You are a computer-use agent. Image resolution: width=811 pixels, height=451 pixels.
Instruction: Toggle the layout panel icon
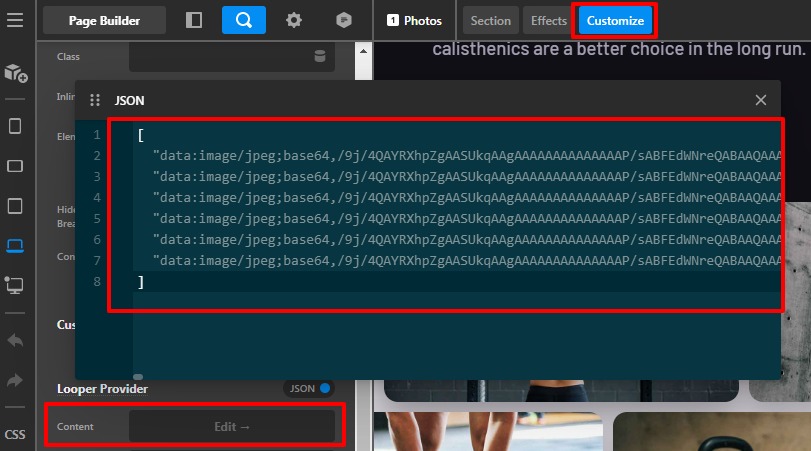(x=194, y=20)
